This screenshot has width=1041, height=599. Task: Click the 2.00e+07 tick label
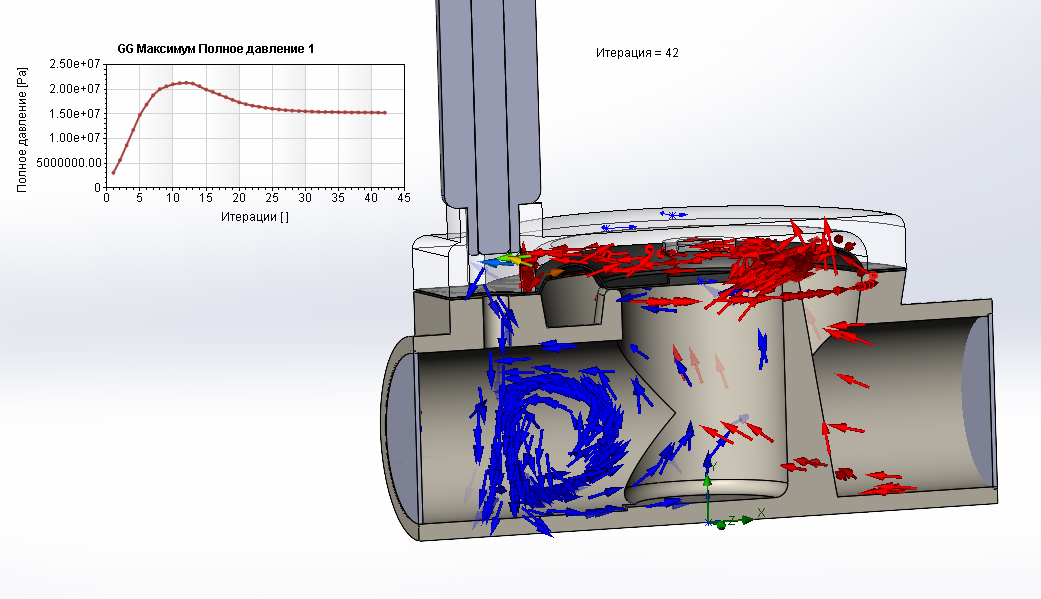tap(74, 89)
